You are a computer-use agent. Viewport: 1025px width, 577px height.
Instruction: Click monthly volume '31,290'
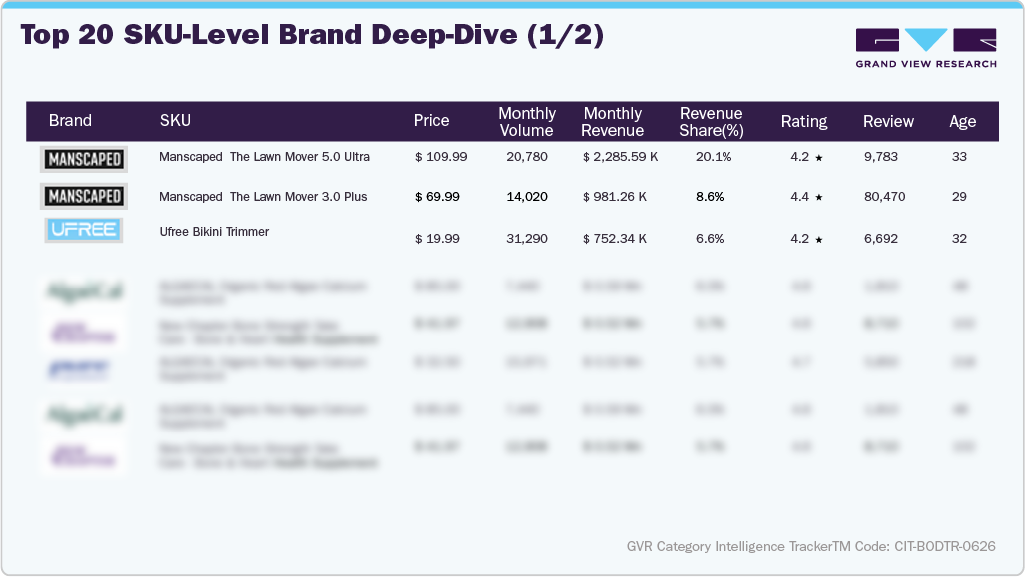point(527,239)
